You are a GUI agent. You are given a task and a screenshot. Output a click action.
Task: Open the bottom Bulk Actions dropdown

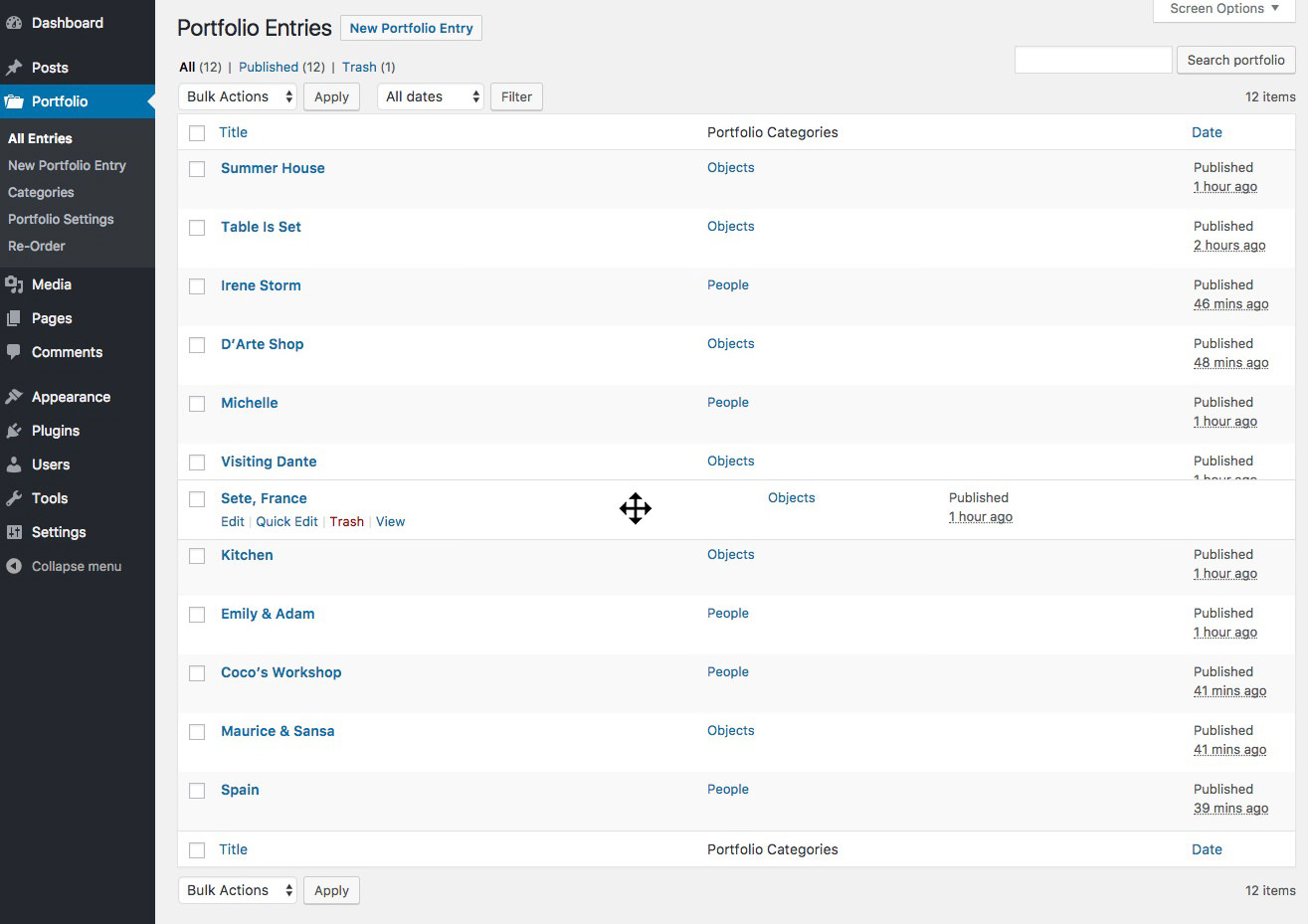pyautogui.click(x=238, y=890)
